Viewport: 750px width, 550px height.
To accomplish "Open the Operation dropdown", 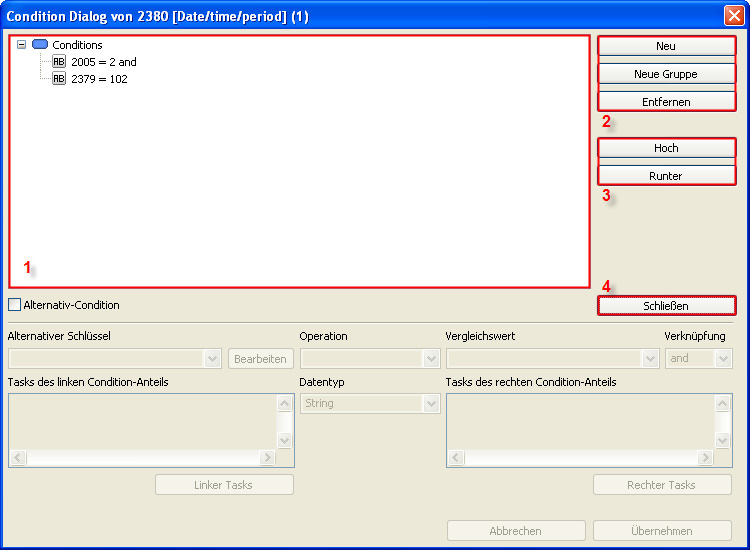I will pos(431,359).
